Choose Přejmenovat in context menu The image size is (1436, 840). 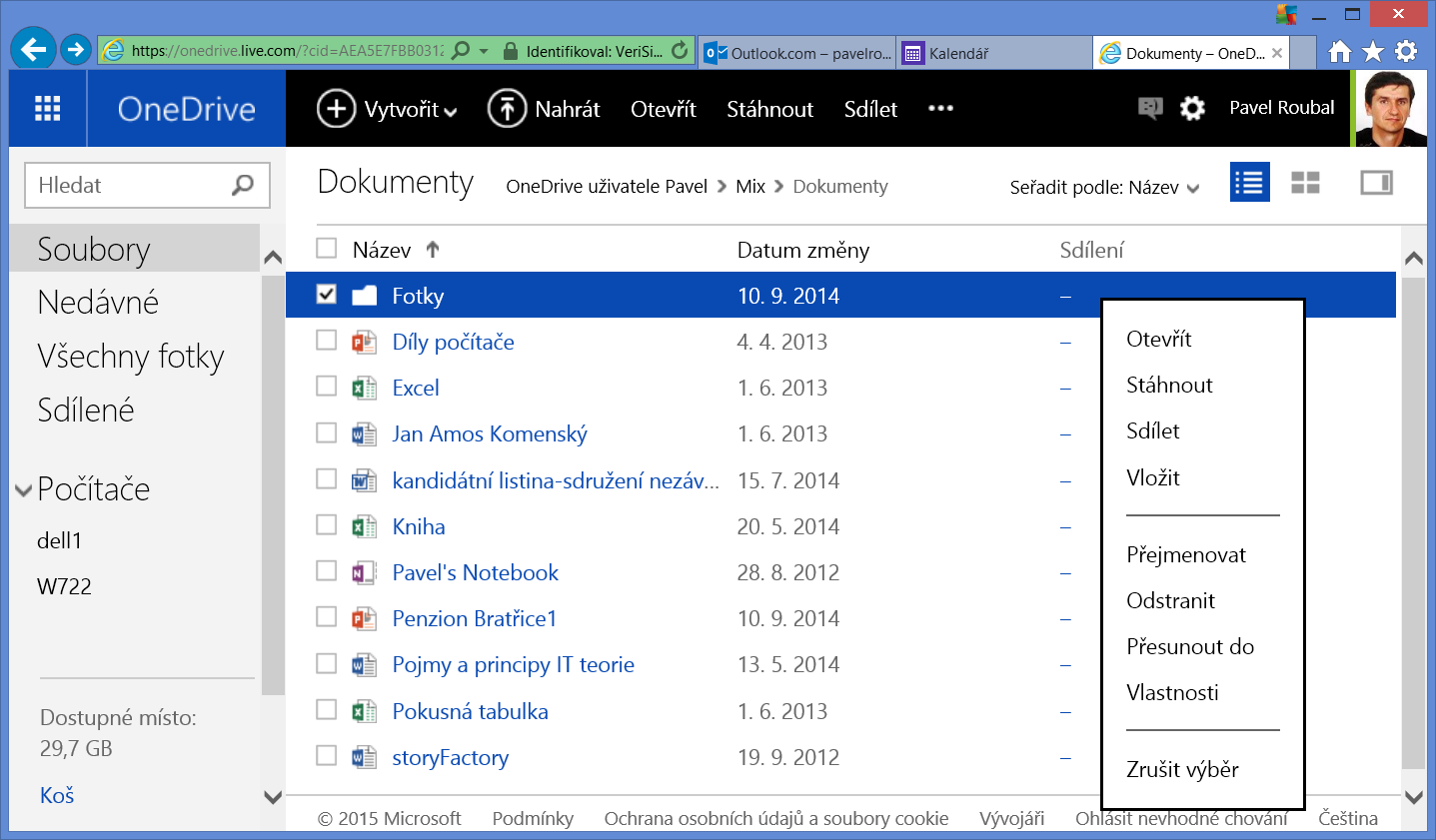[1186, 554]
